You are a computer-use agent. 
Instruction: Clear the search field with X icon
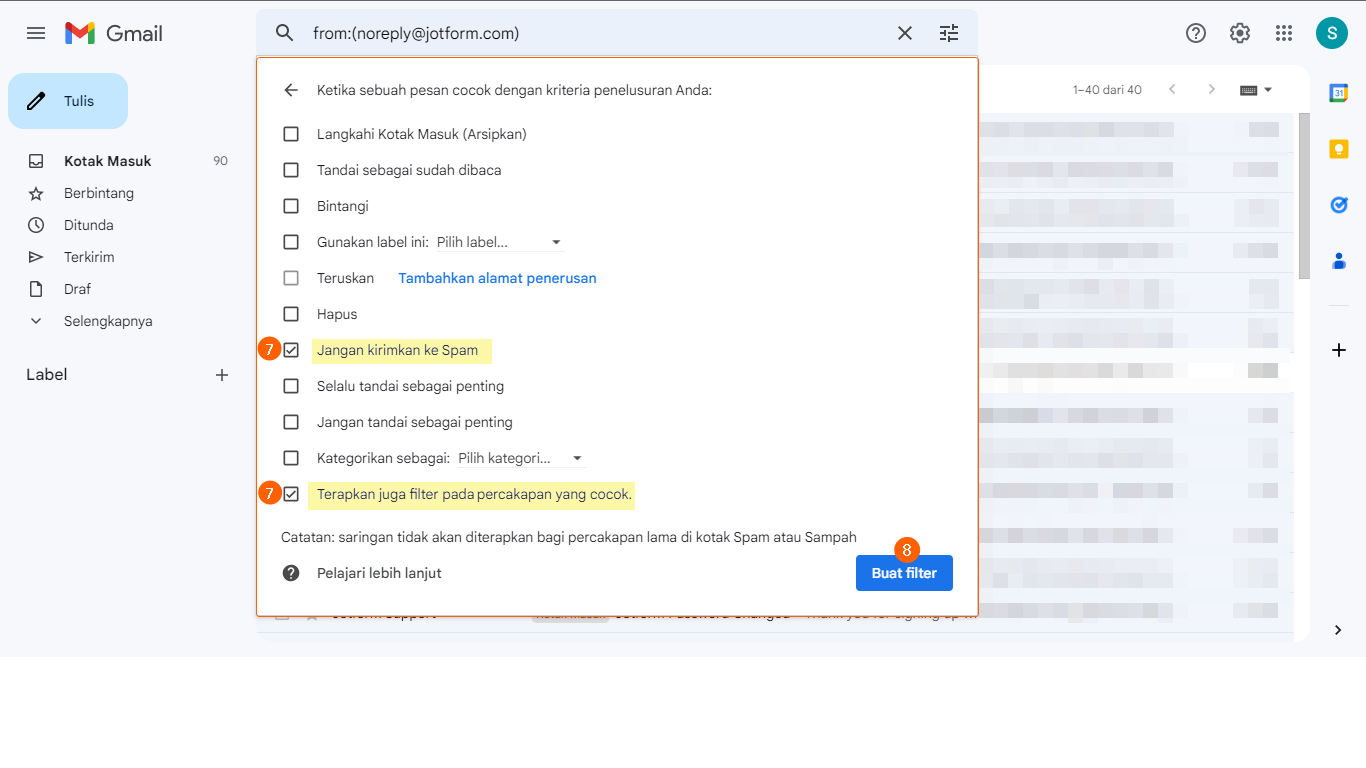coord(905,33)
